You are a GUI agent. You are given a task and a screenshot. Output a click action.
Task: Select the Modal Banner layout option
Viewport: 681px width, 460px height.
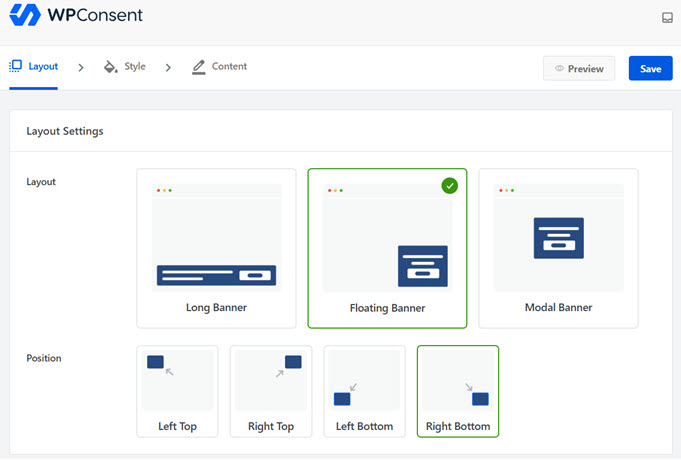[558, 307]
